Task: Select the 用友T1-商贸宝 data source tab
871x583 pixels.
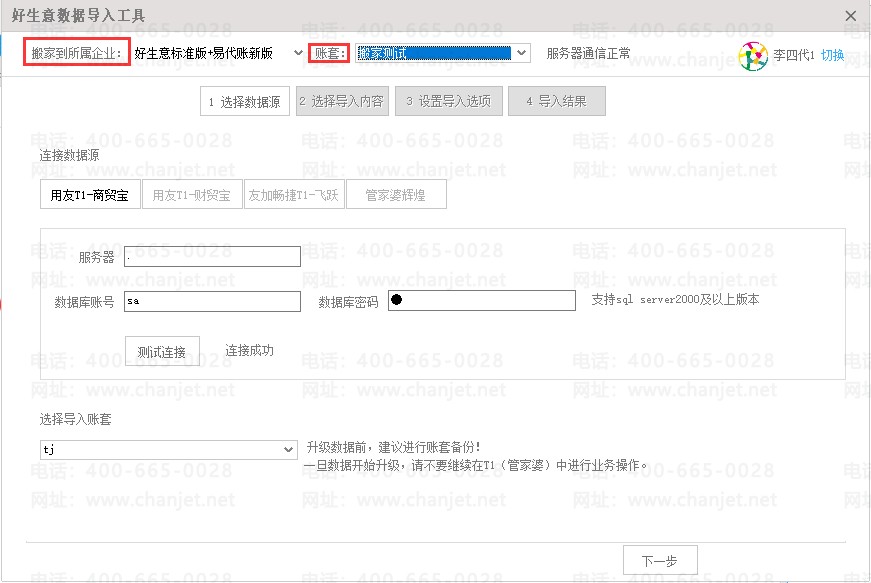Action: click(90, 195)
